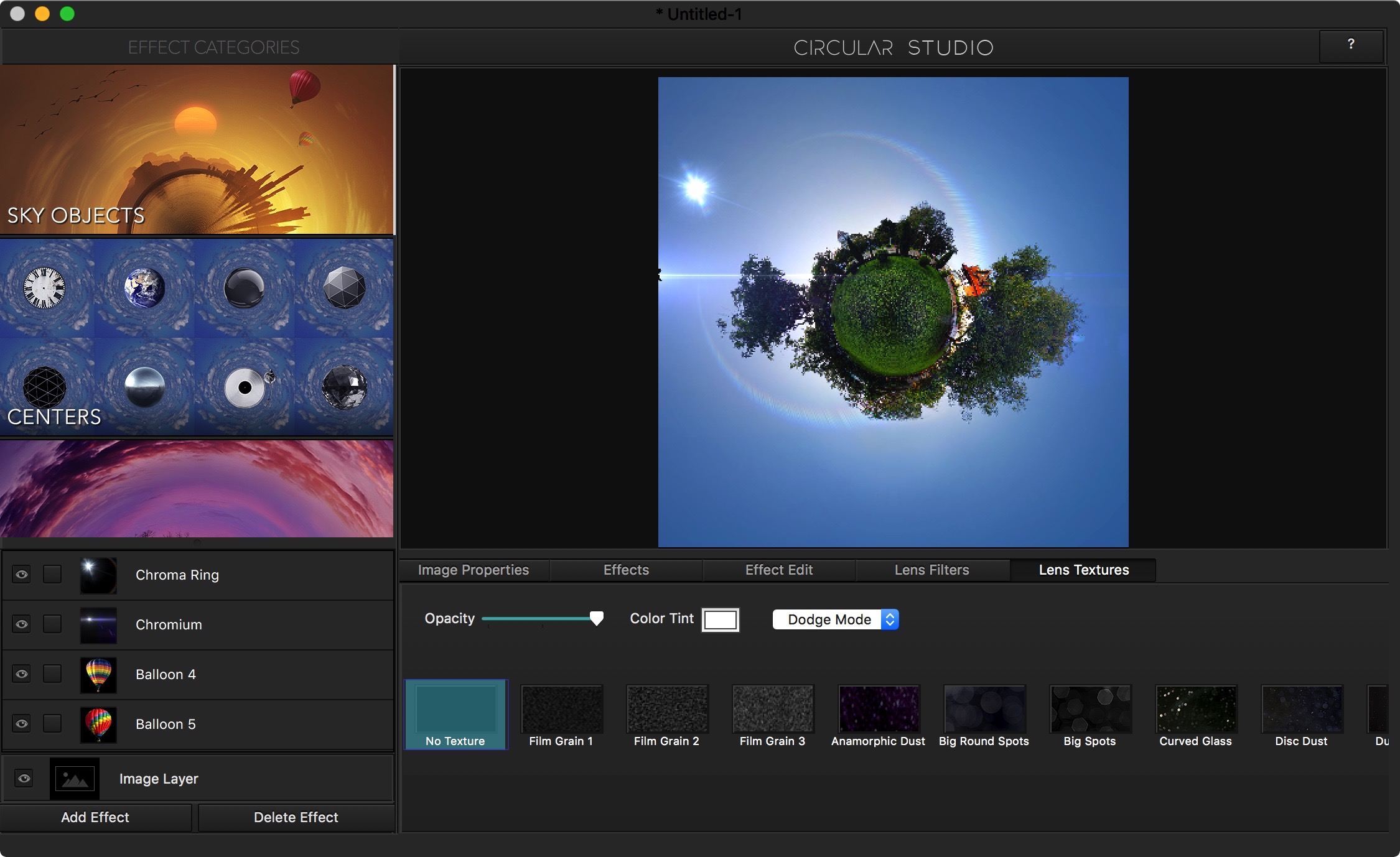The width and height of the screenshot is (1400, 857).
Task: Open the Color Tint swatch picker
Action: click(720, 619)
